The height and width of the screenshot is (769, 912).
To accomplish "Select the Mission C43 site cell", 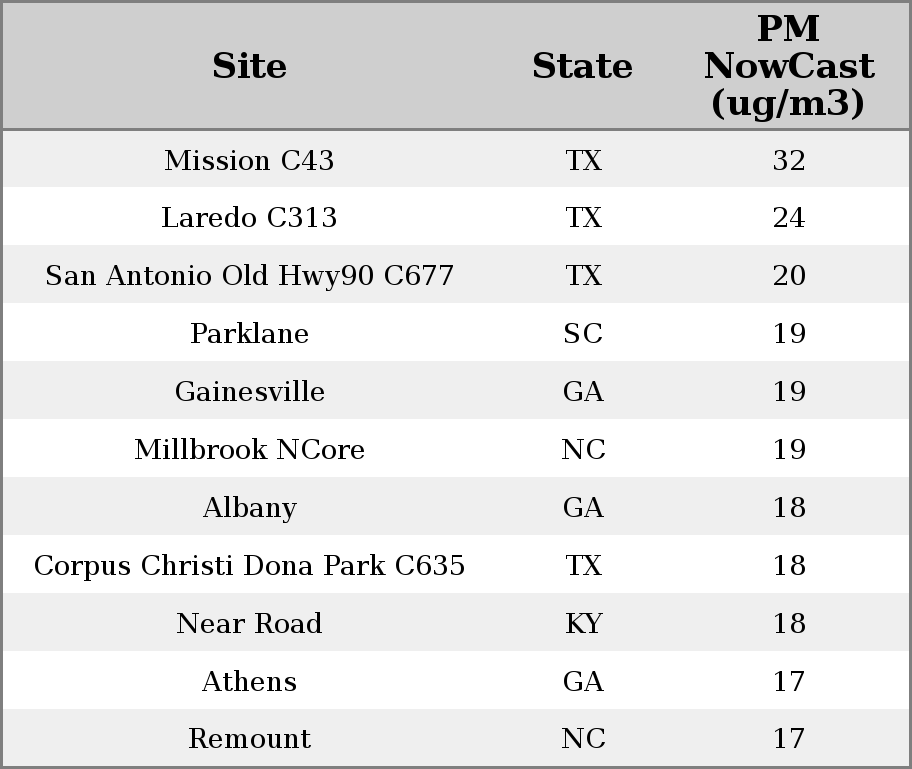I will pyautogui.click(x=249, y=160).
